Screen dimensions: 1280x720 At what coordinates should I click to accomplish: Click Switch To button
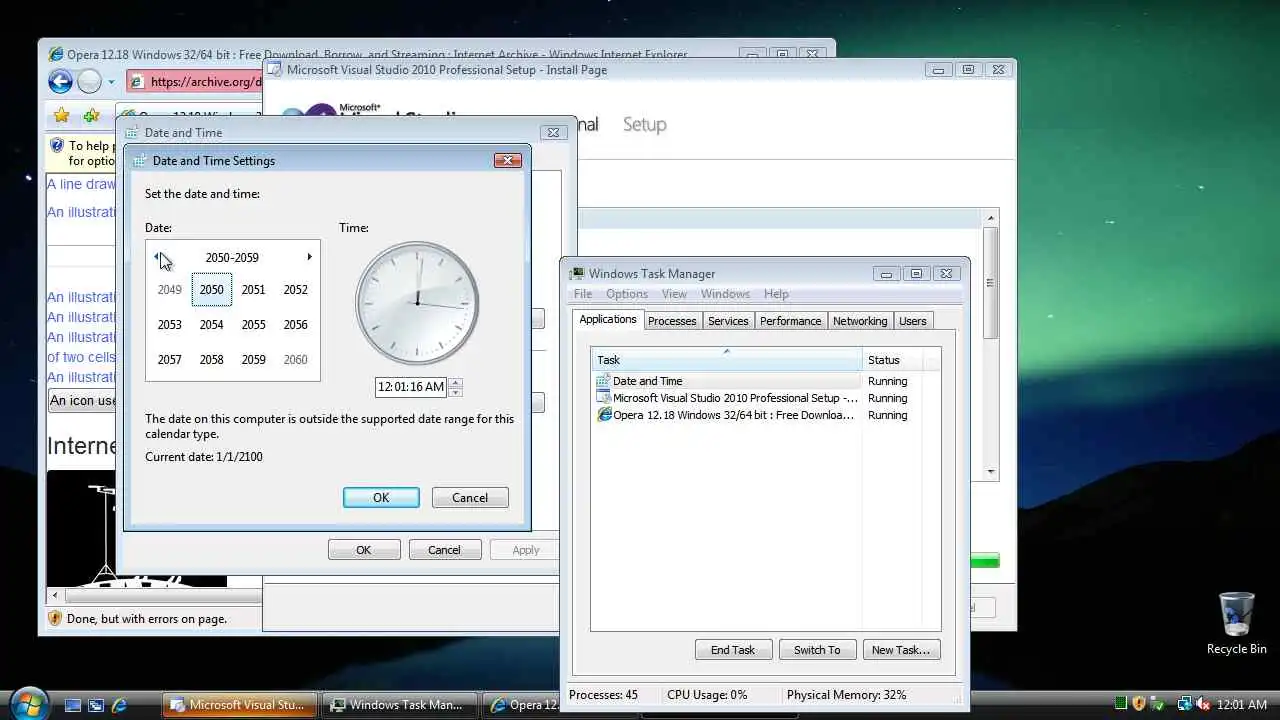click(x=817, y=650)
